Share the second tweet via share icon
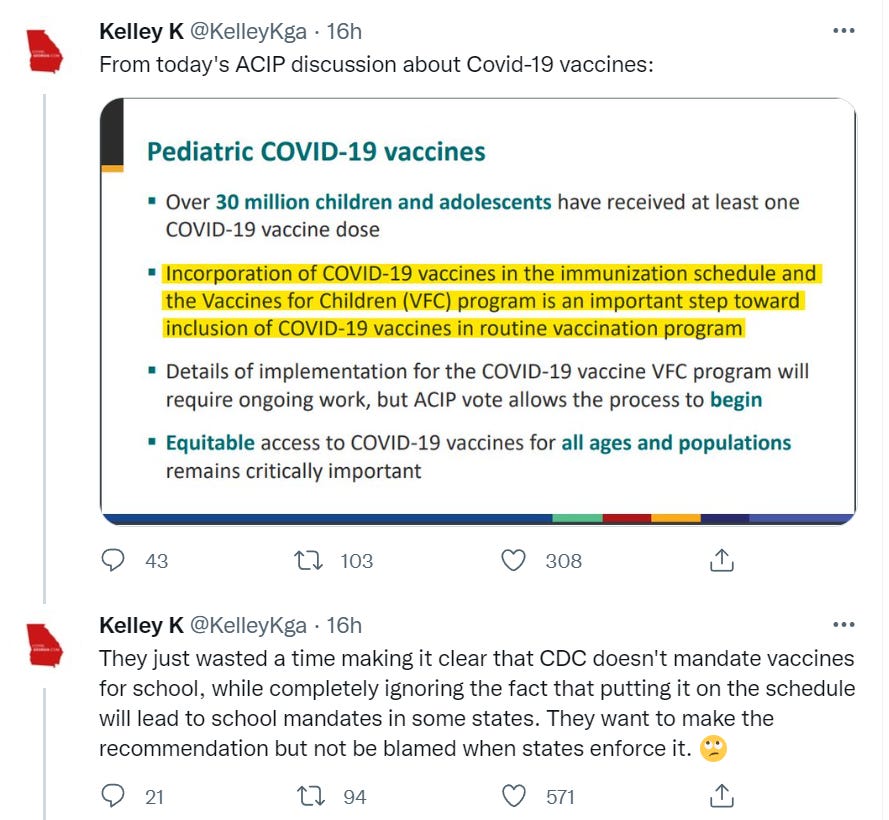Viewport: 889px width, 820px height. click(721, 796)
